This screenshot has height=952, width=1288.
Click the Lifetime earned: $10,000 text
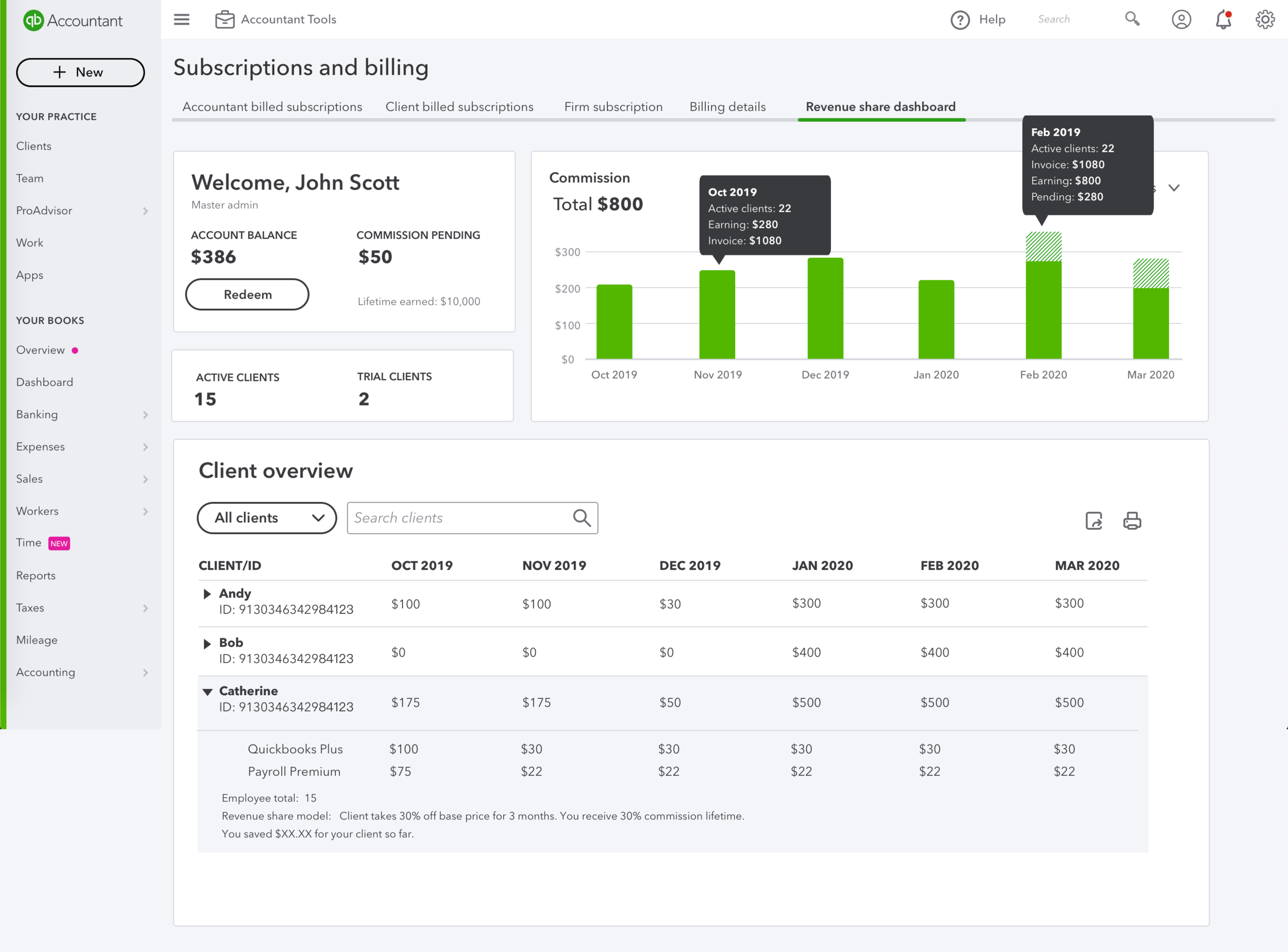pos(419,302)
